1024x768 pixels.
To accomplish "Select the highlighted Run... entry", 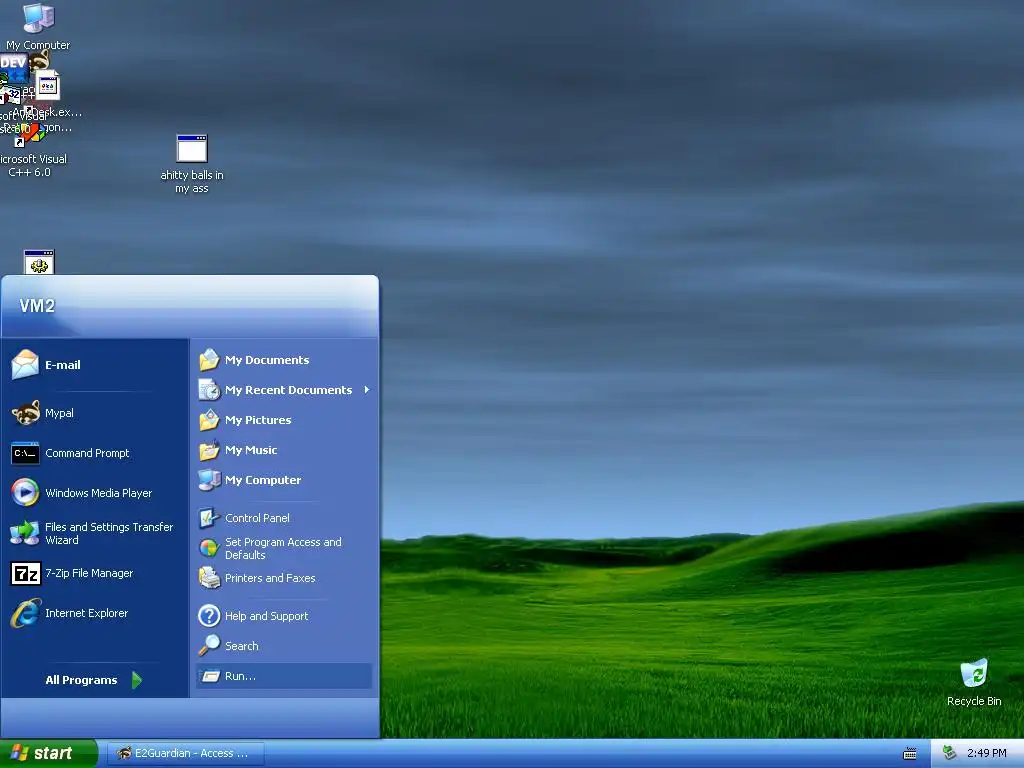I will point(283,676).
